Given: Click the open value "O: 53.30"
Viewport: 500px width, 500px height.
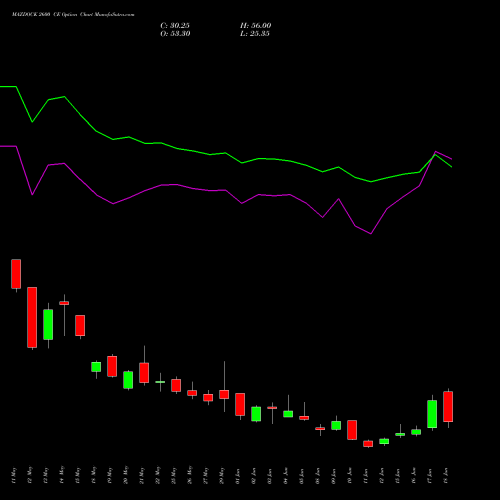Looking at the screenshot, I should point(175,34).
